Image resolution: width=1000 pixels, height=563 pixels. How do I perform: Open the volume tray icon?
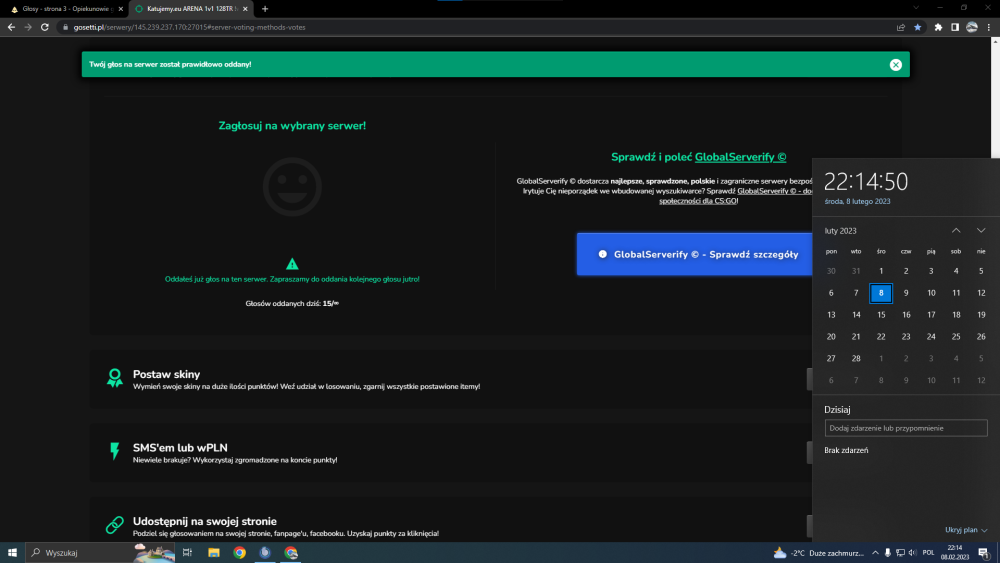coord(912,553)
